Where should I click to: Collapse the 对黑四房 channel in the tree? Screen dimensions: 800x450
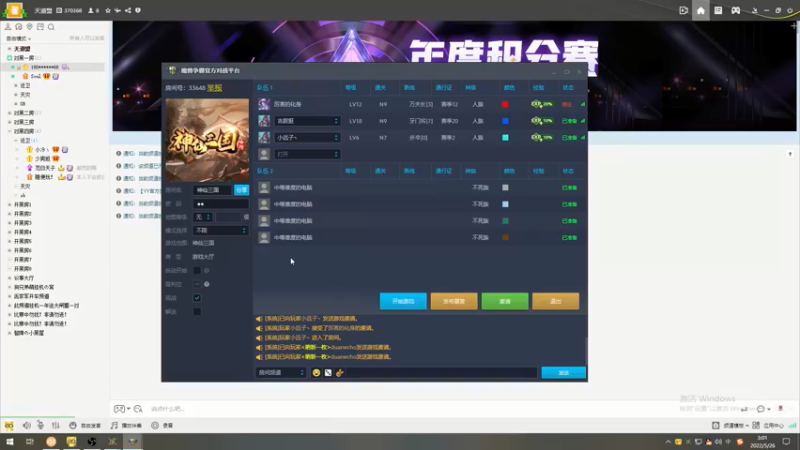tap(10, 132)
